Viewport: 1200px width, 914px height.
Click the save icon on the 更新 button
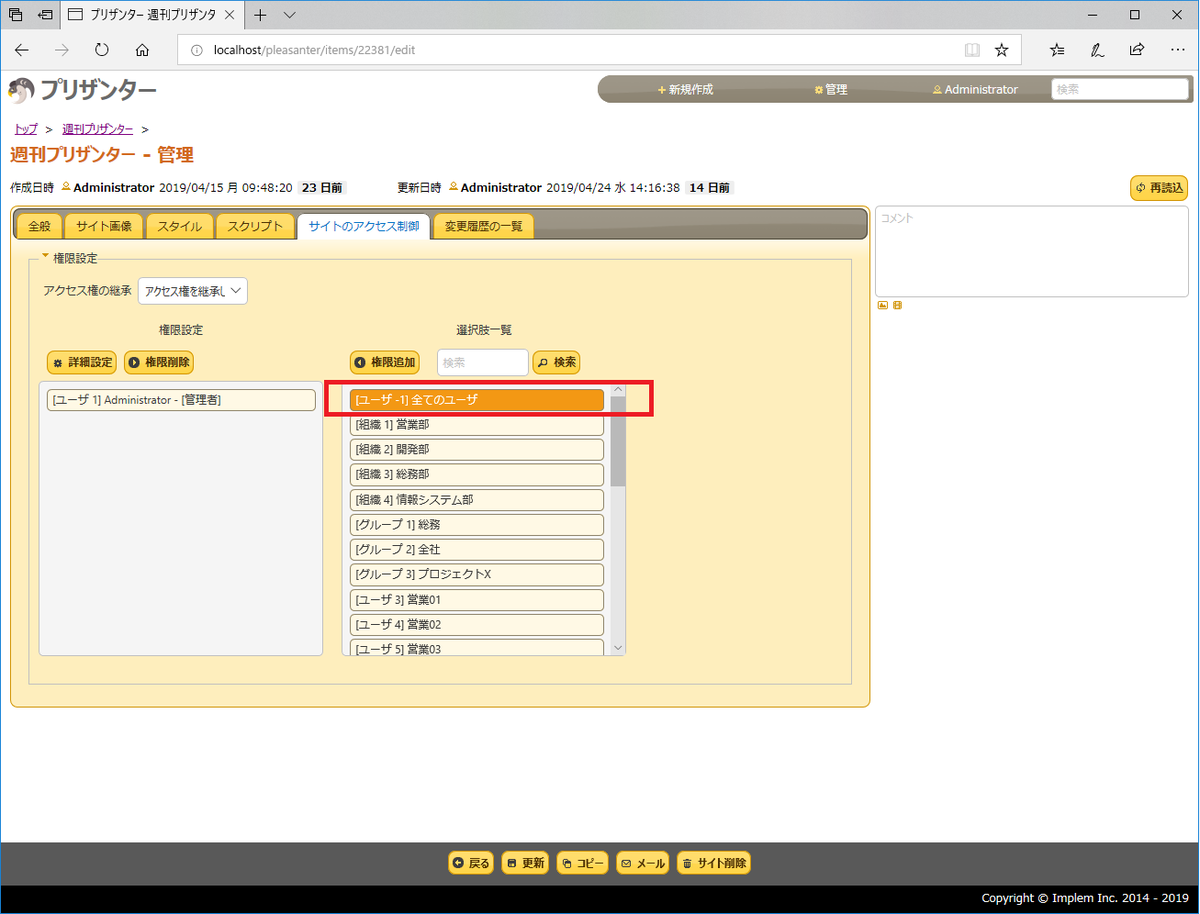tap(512, 862)
